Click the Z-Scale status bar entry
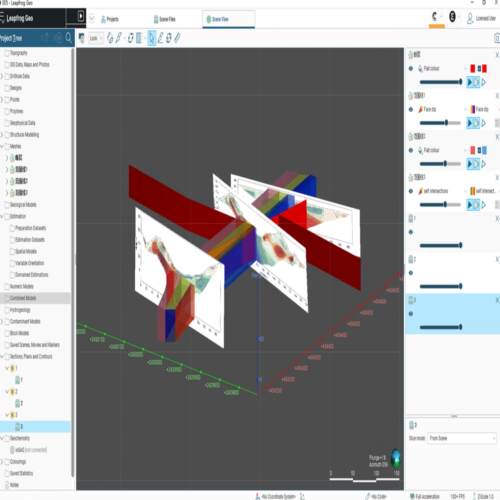This screenshot has width=500, height=500. 483,496
